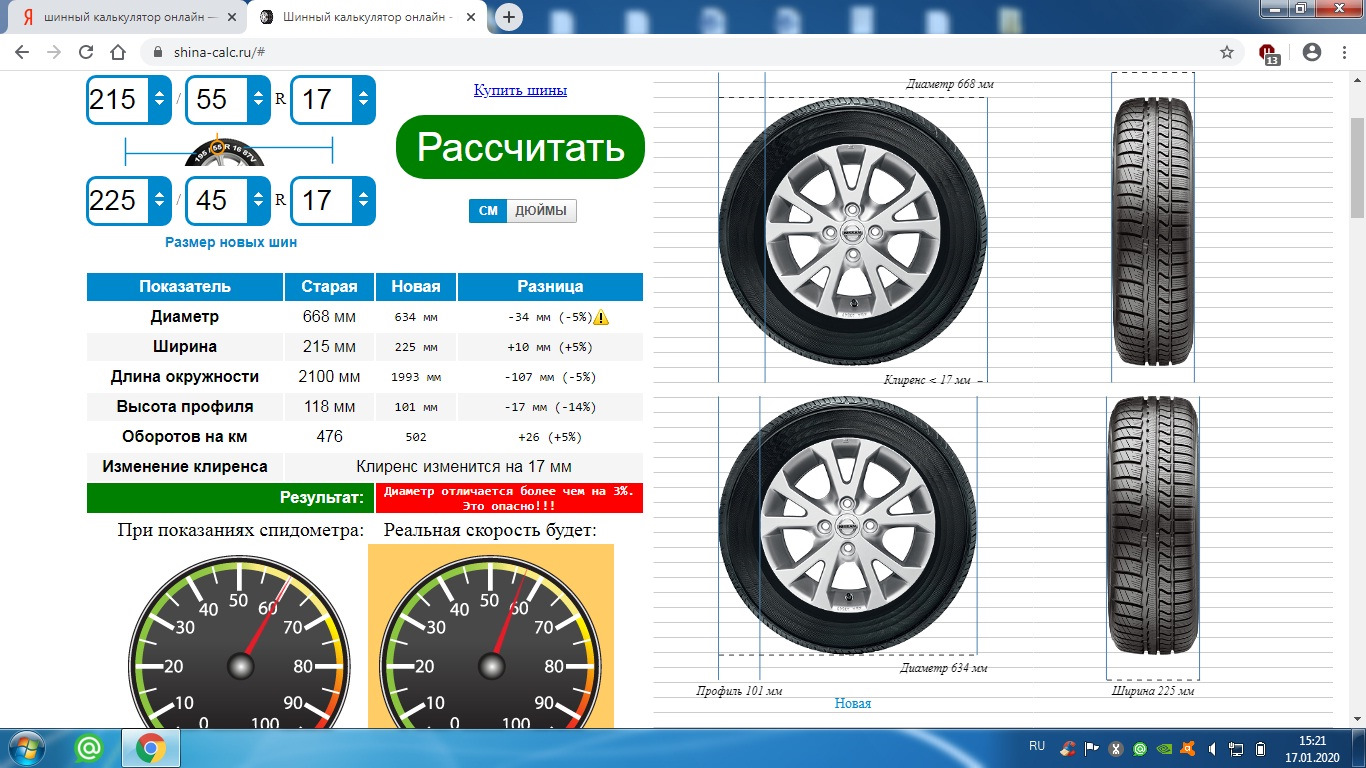Switch units to СМ
This screenshot has width=1366, height=768.
(488, 211)
